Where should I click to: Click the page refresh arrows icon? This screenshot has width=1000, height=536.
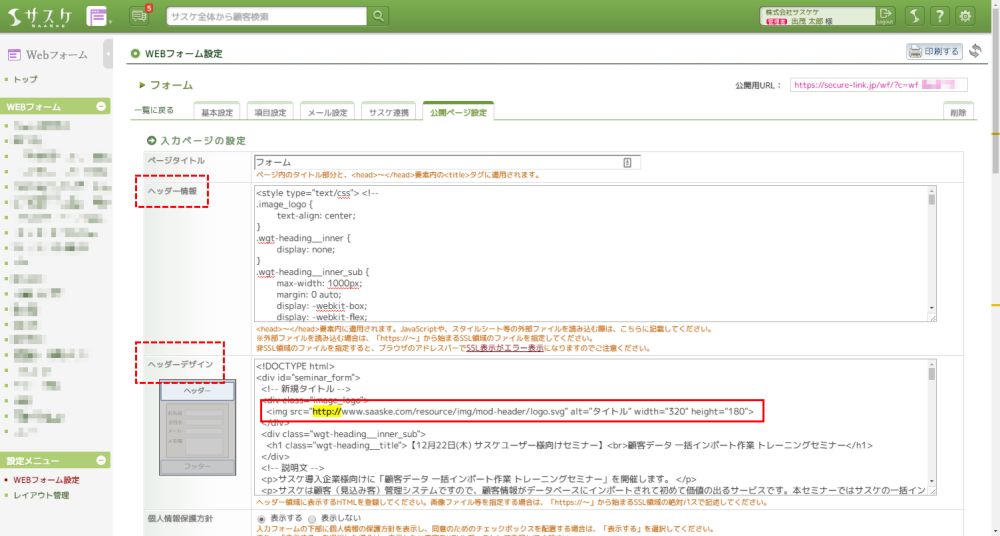[975, 51]
